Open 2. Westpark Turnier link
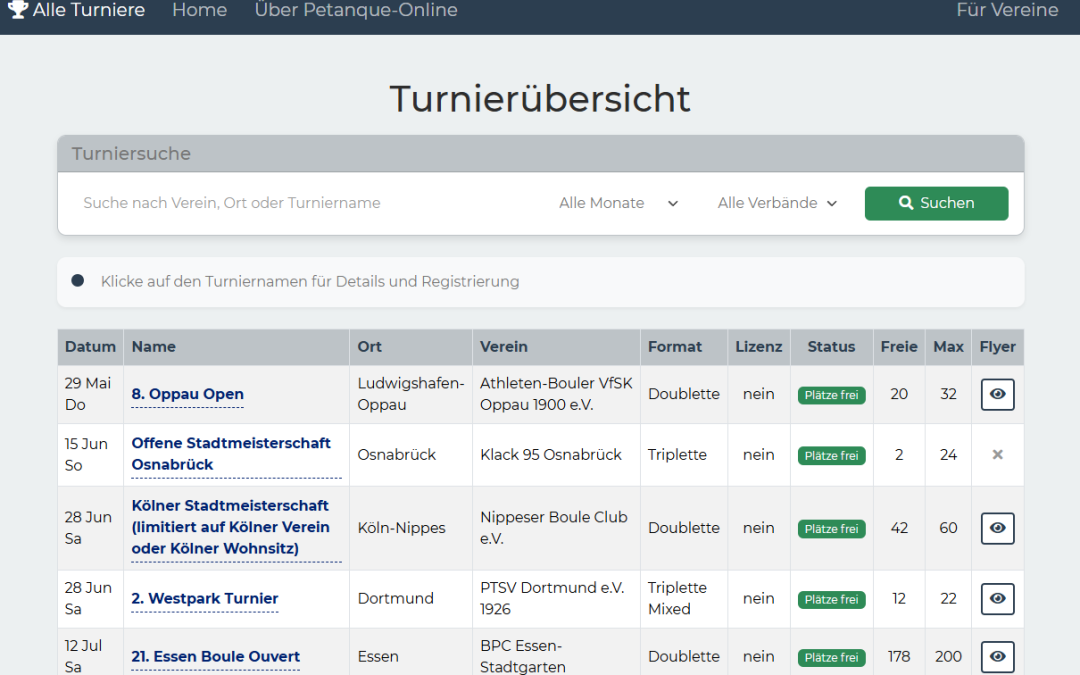This screenshot has width=1080, height=675. (205, 599)
